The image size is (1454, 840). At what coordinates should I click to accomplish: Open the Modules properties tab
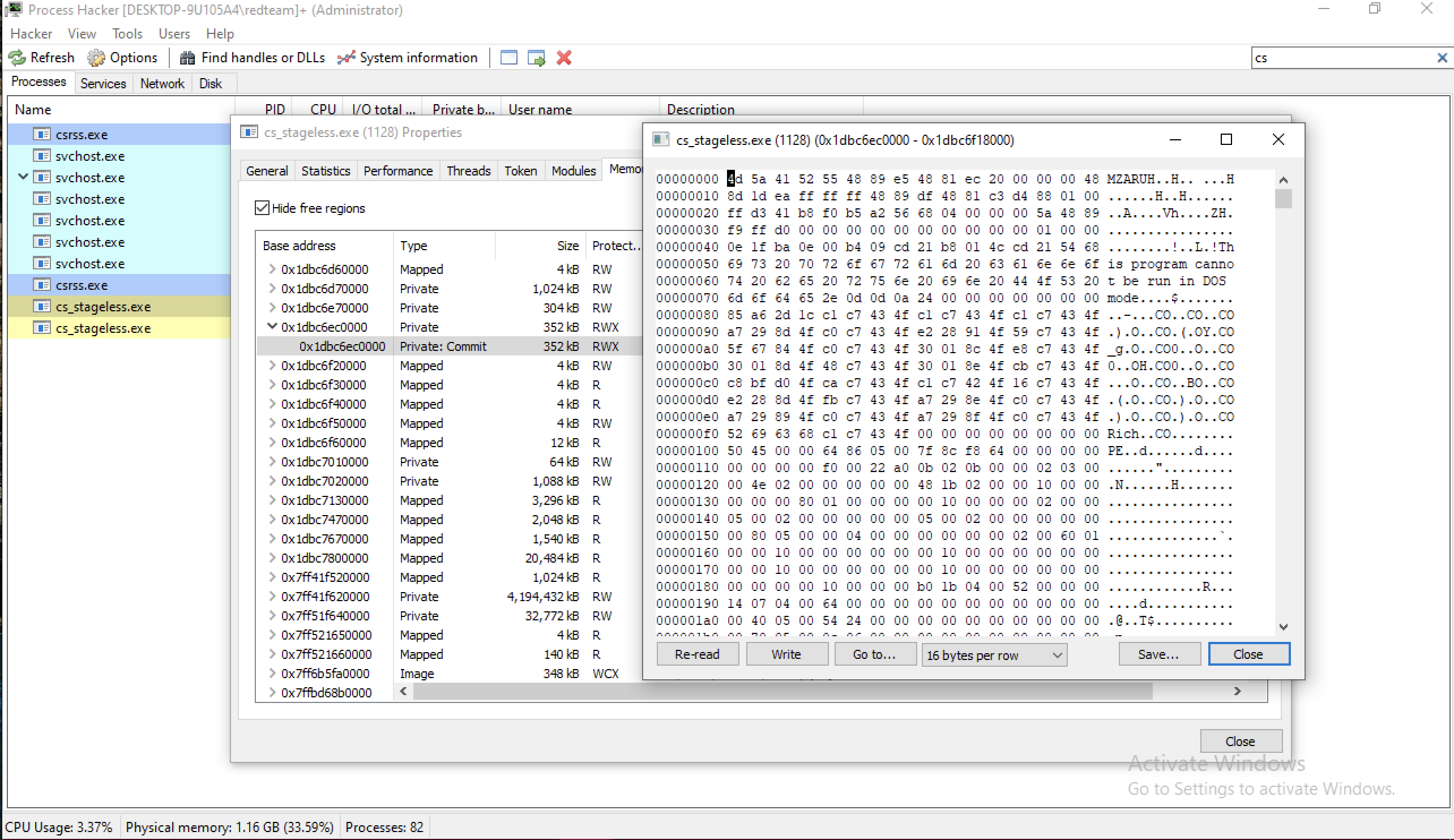(x=573, y=171)
